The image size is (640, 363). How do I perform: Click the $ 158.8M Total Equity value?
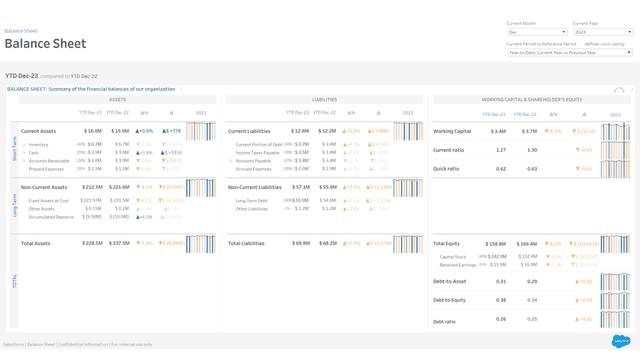coord(496,244)
